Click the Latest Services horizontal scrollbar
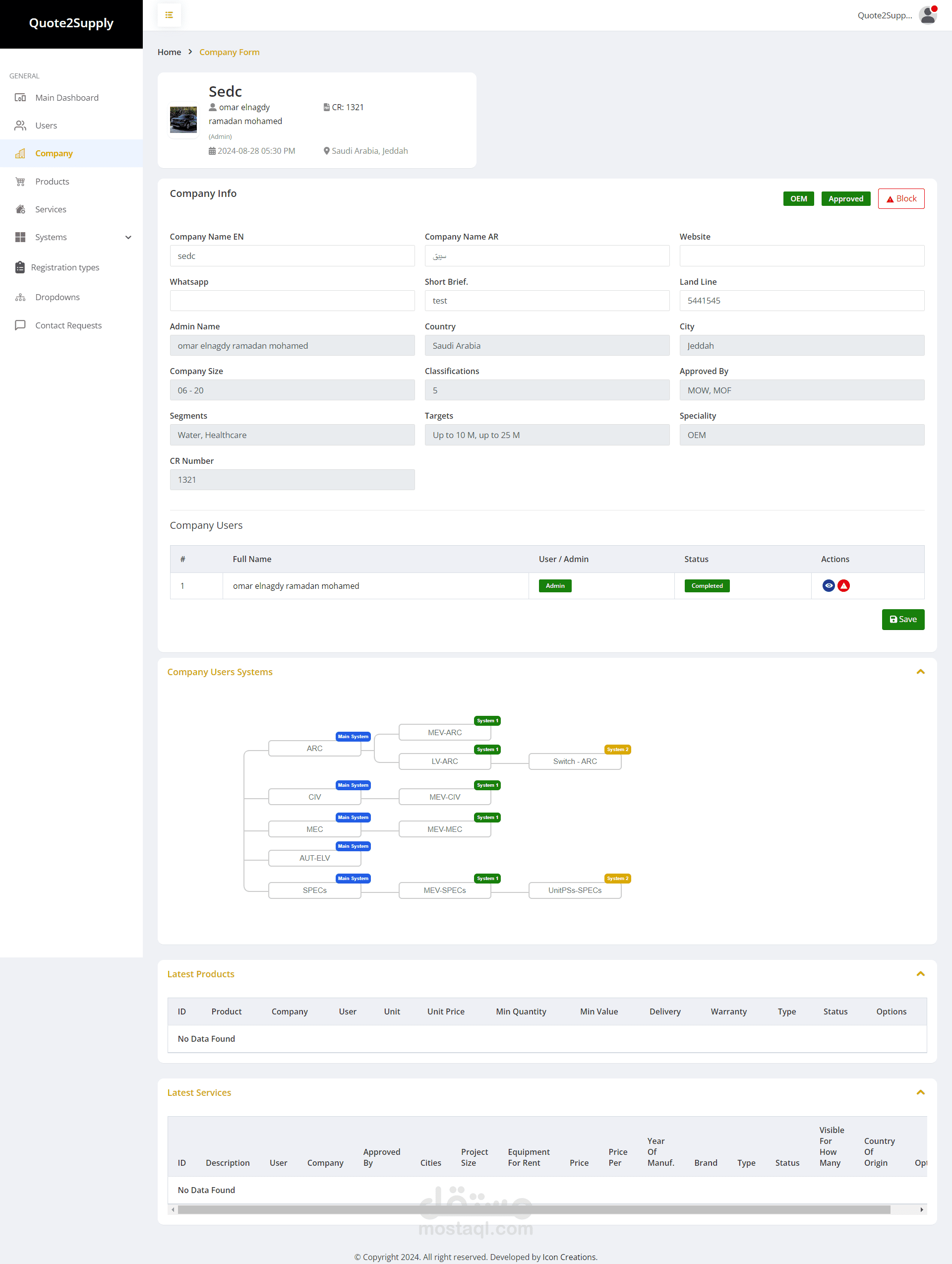Viewport: 952px width, 1264px height. point(534,1210)
